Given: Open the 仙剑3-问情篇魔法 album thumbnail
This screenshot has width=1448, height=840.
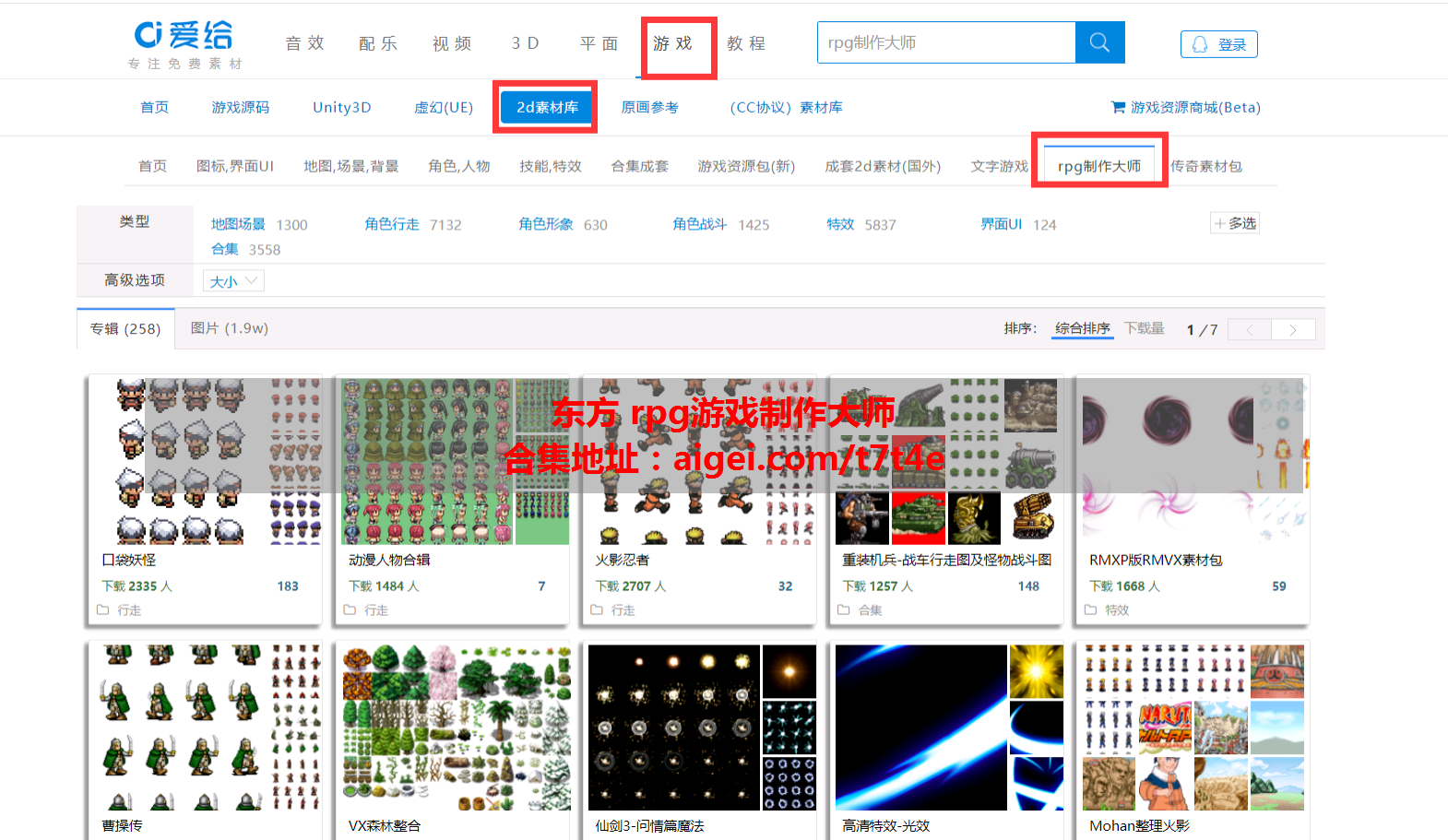Looking at the screenshot, I should click(700, 728).
